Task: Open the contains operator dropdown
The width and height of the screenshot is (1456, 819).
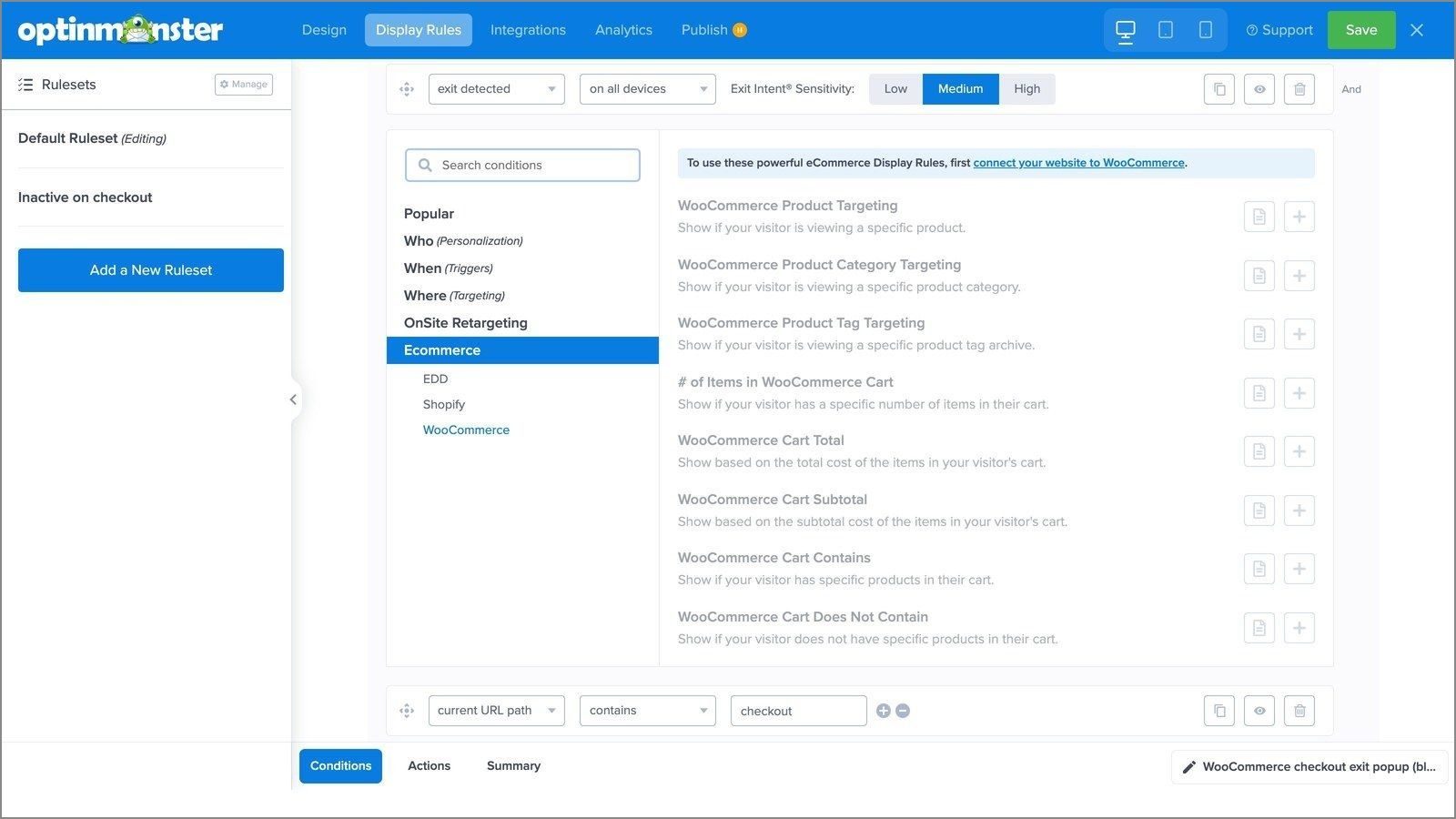Action: click(x=648, y=711)
